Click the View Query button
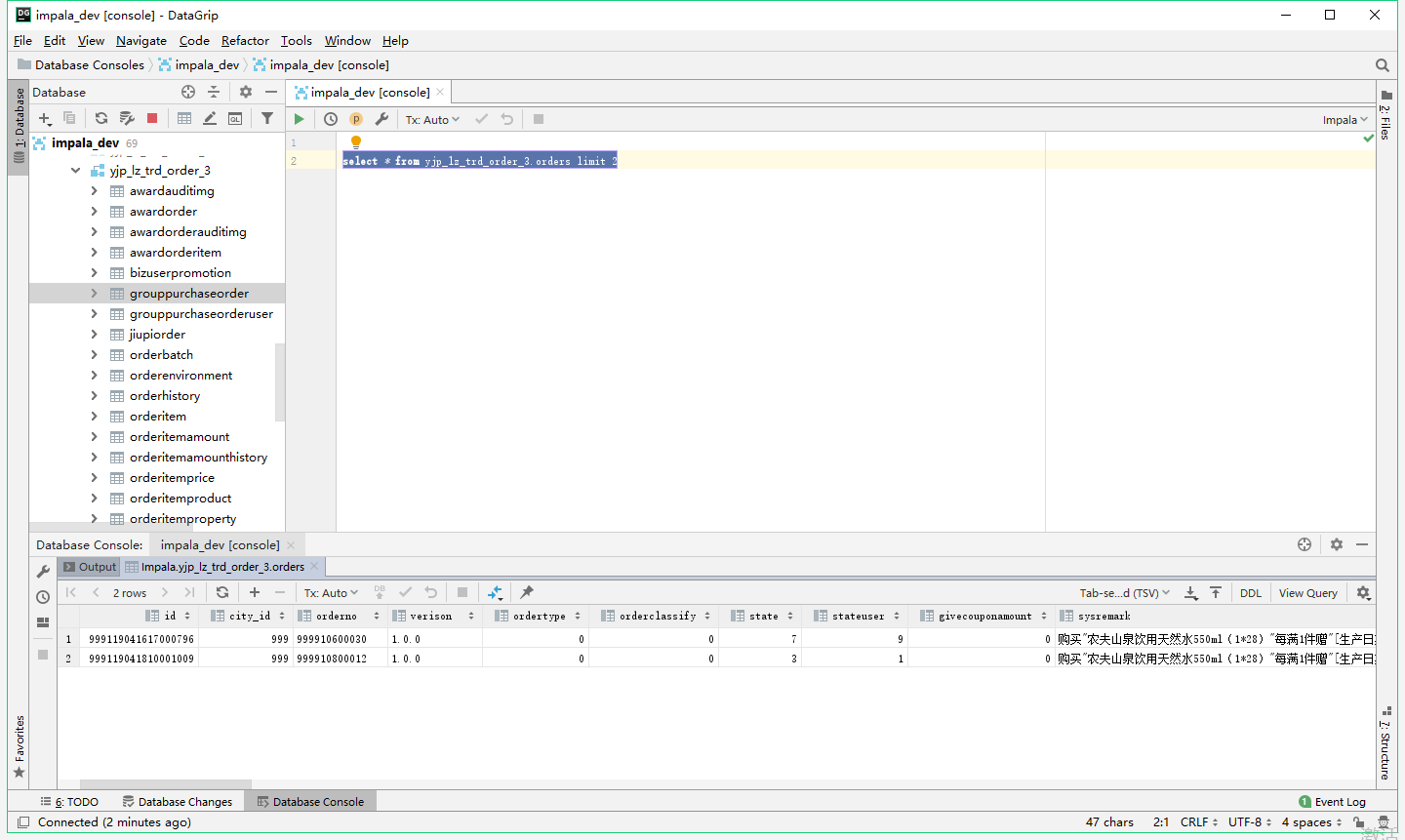The width and height of the screenshot is (1405, 840). 1307,592
